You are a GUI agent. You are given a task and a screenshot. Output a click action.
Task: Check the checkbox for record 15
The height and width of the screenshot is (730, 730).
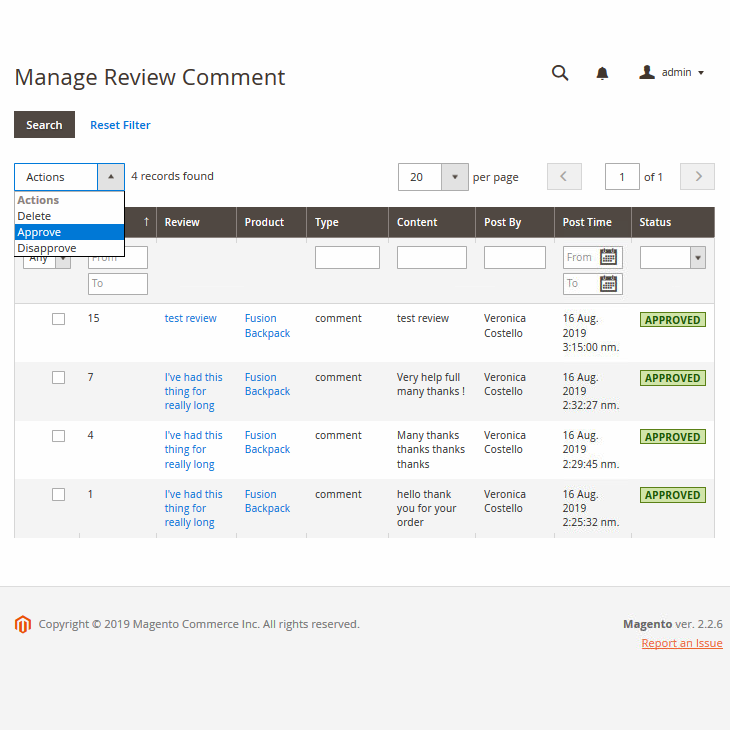tap(58, 319)
